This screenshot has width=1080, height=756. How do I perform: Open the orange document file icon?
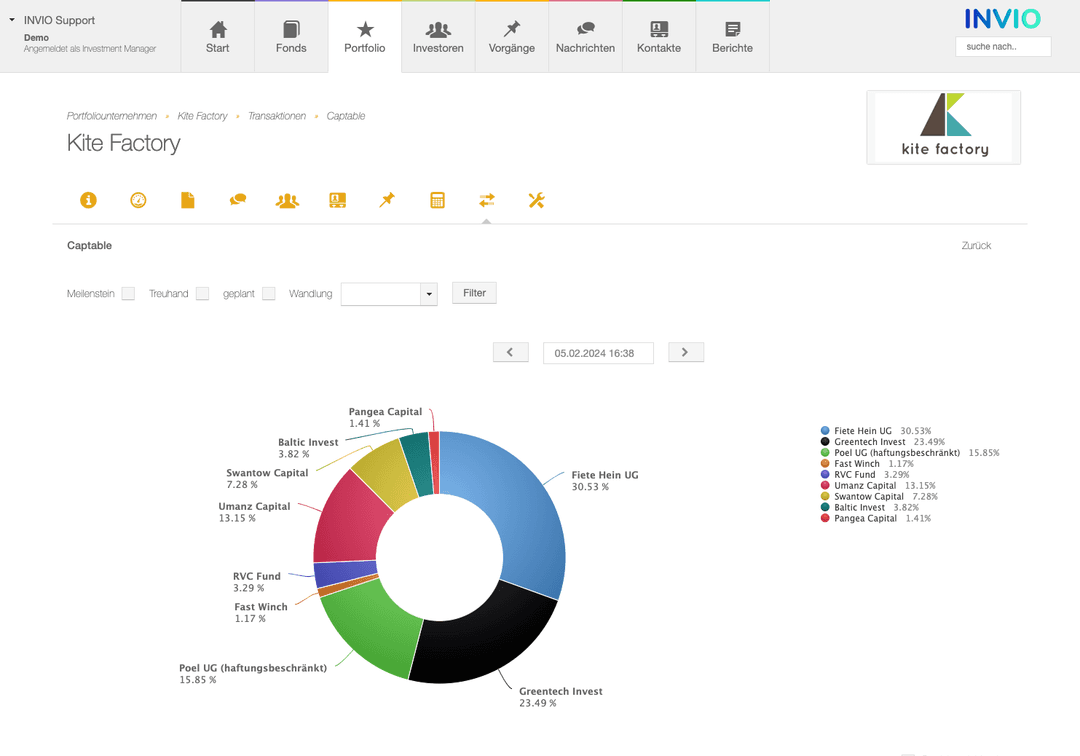click(x=188, y=200)
